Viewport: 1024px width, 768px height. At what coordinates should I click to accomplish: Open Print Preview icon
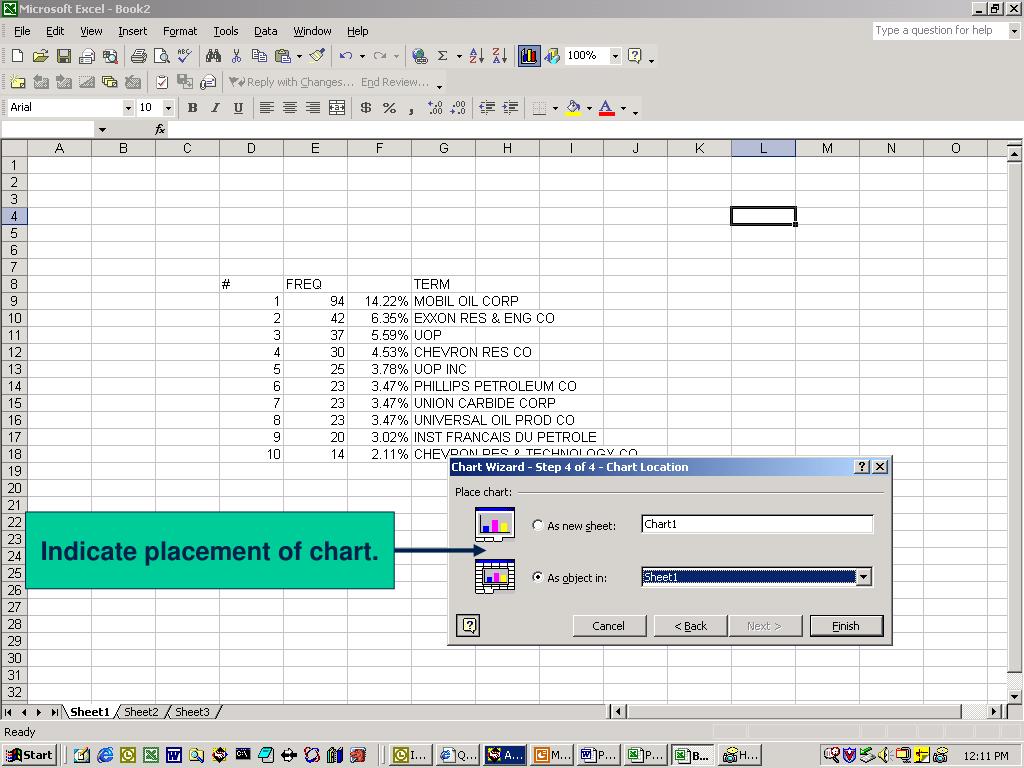[161, 56]
